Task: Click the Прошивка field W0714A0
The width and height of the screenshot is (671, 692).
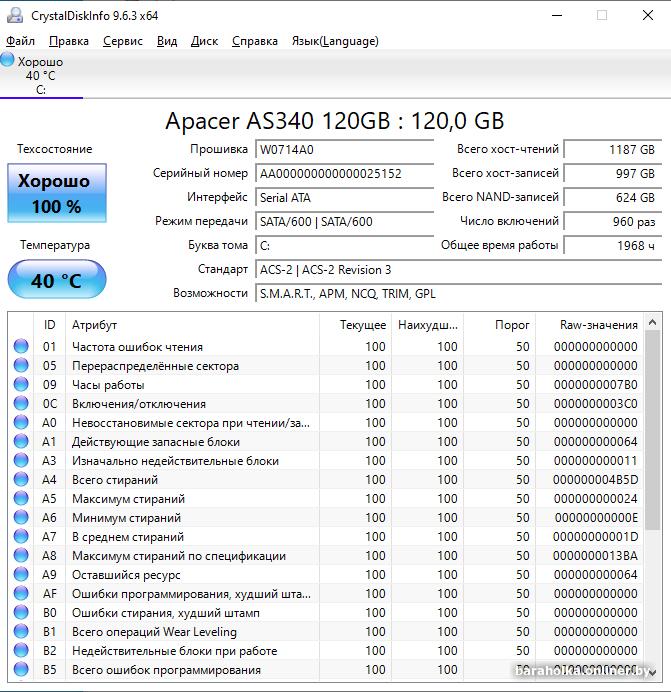Action: point(344,150)
